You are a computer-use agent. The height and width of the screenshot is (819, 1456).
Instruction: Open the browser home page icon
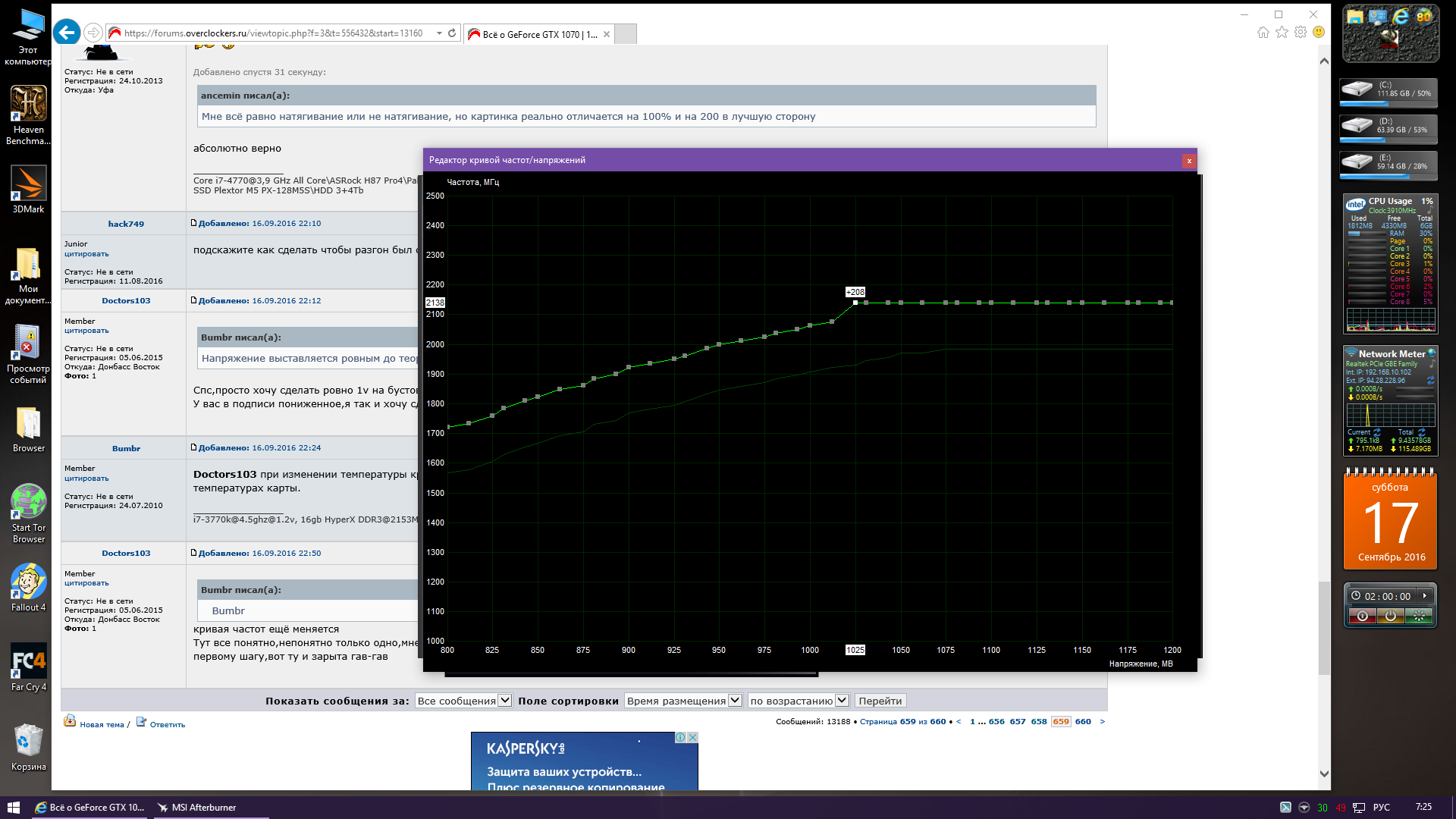pos(1263,33)
